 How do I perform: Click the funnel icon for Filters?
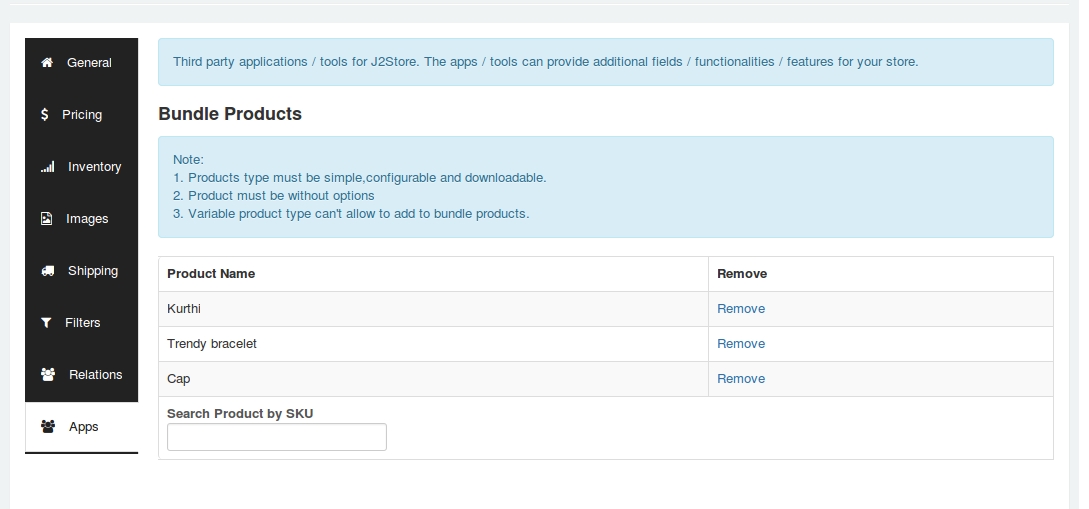pyautogui.click(x=46, y=323)
